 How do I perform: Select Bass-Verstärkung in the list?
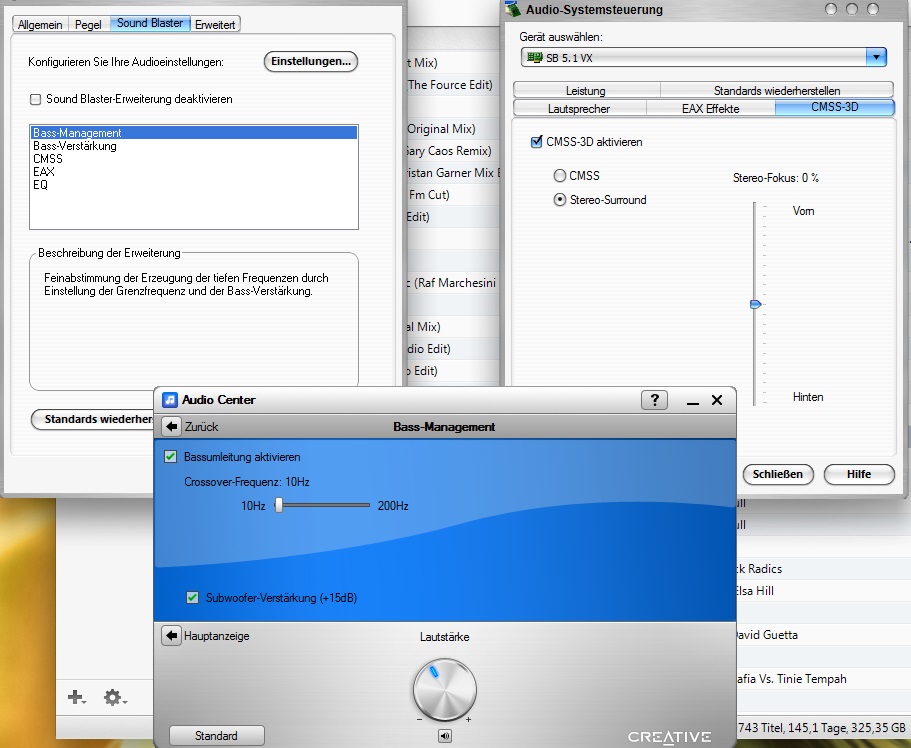point(193,146)
